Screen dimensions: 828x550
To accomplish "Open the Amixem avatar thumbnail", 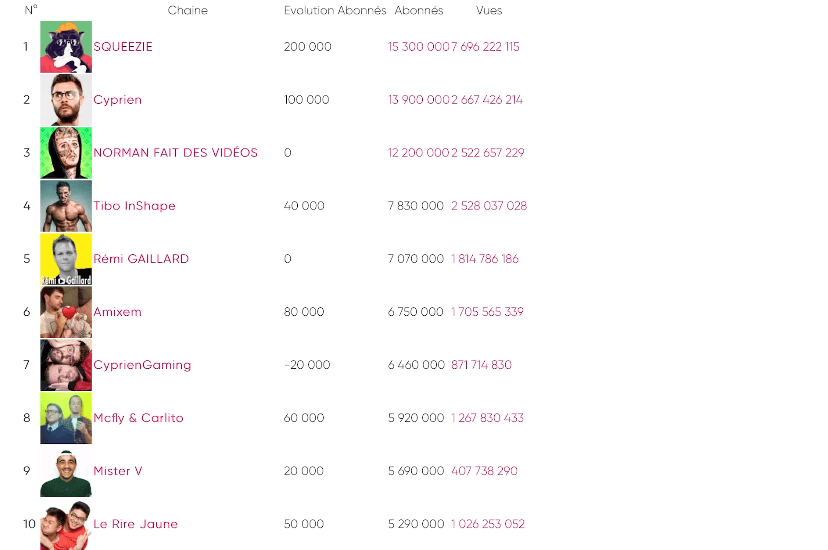I will [x=66, y=312].
